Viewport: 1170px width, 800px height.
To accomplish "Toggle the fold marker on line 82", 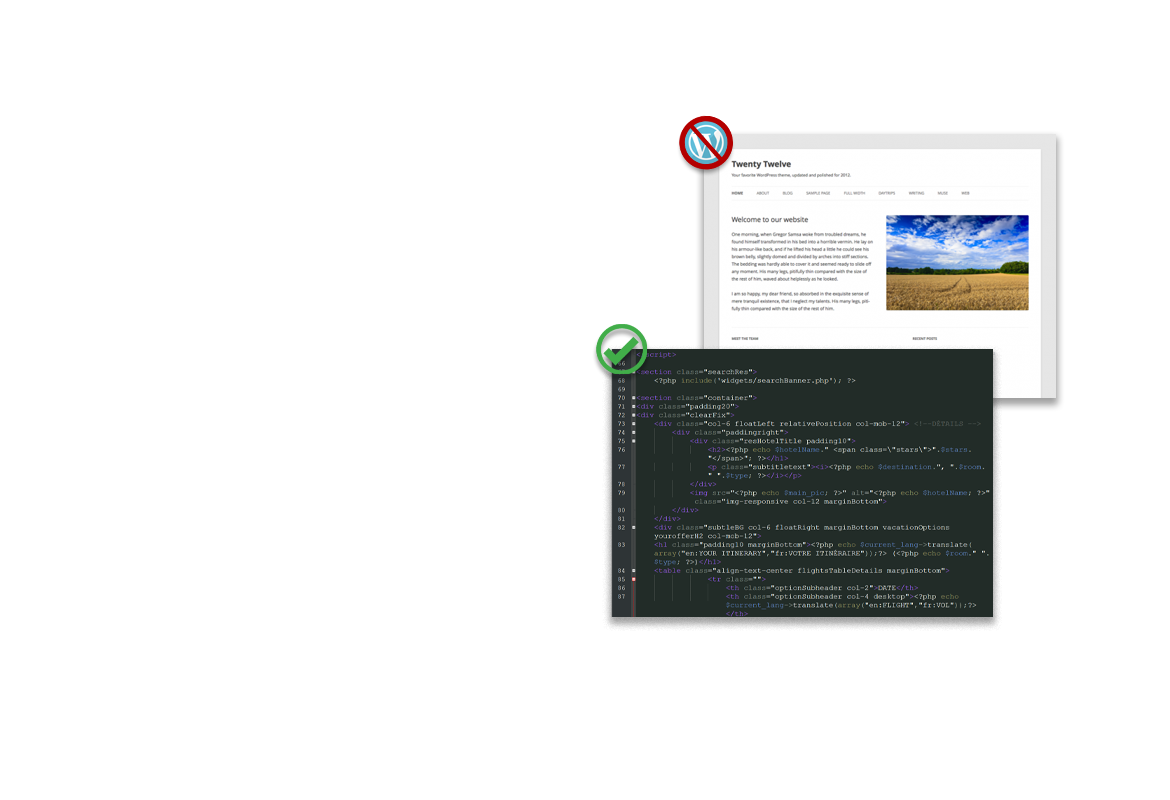I will [x=634, y=527].
